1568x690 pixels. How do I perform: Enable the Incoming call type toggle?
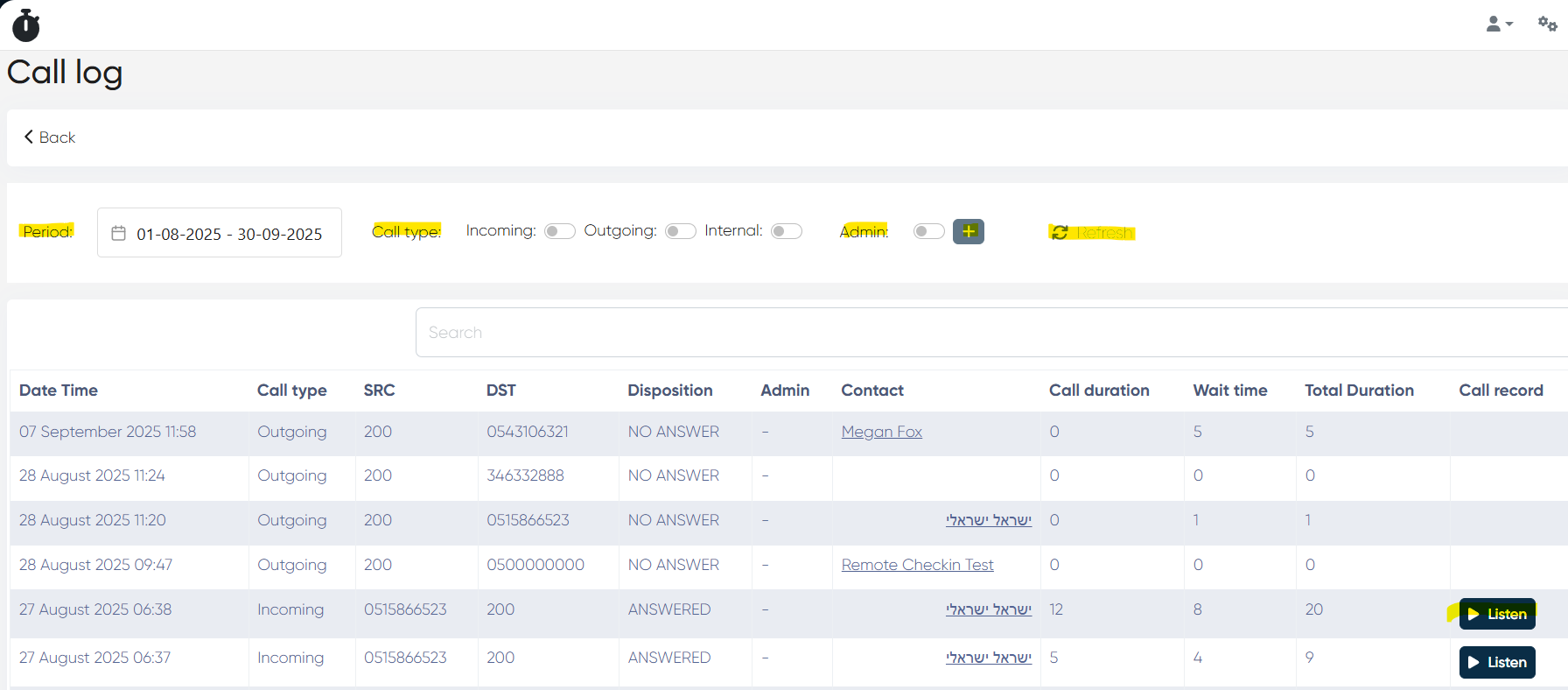(559, 231)
